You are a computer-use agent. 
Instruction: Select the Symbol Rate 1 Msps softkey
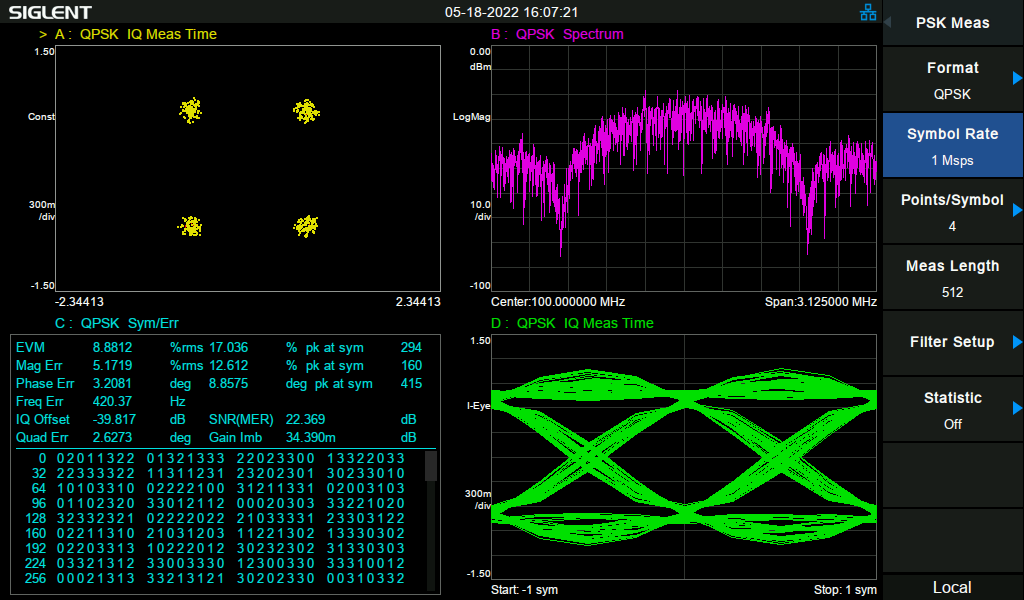pos(952,146)
